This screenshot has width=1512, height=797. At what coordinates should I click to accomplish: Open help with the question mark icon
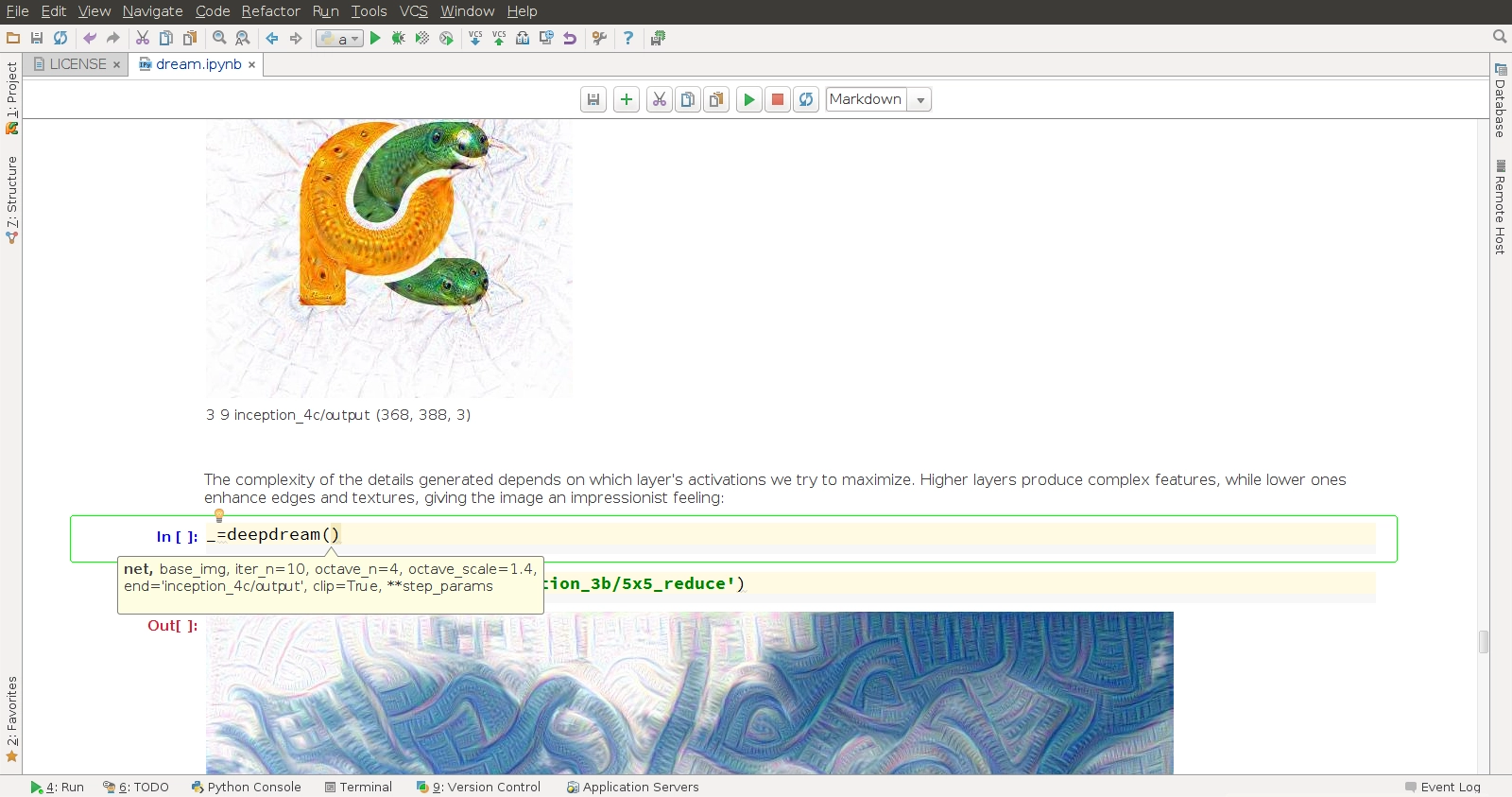click(628, 38)
